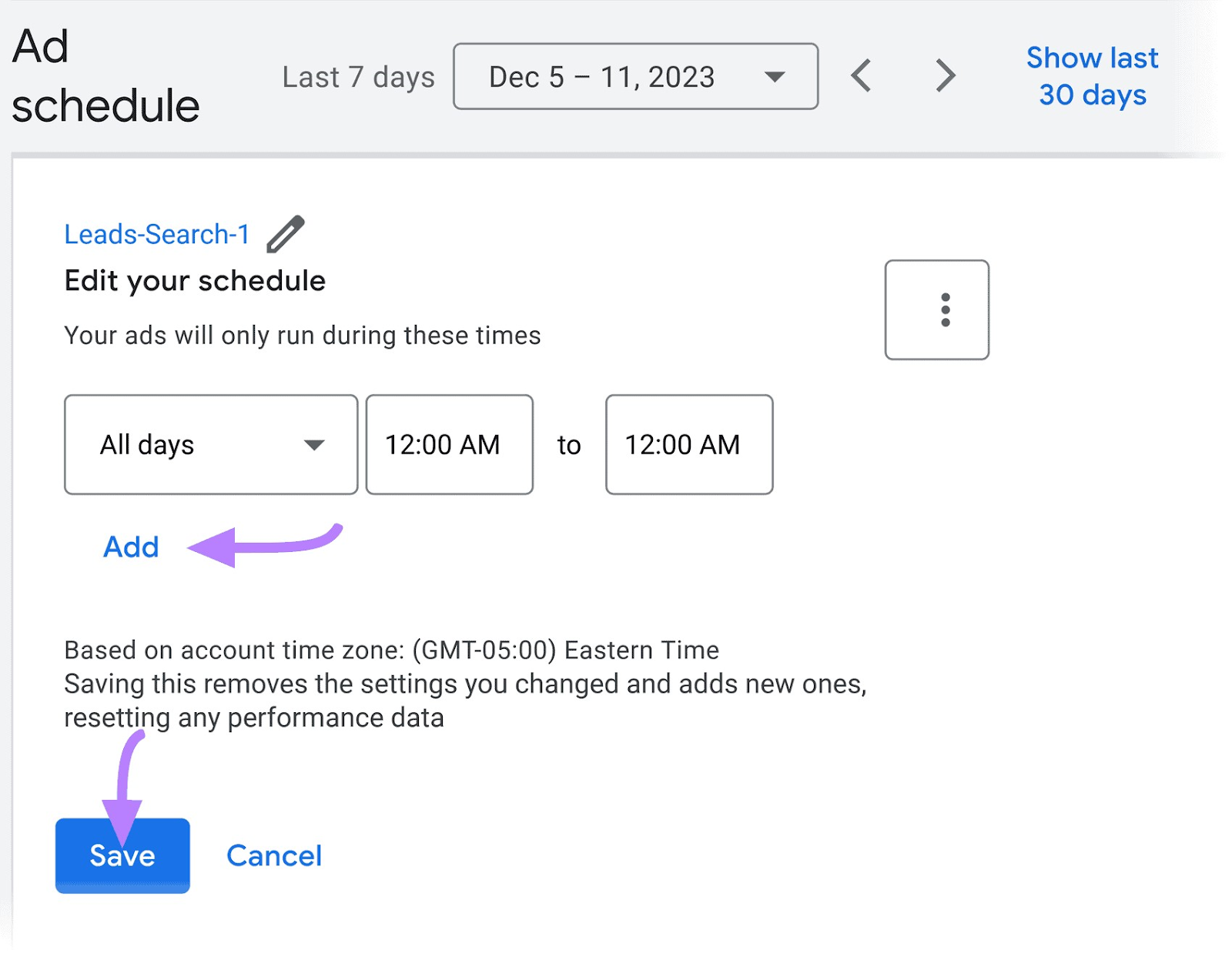Click the Last 7 days label
The height and width of the screenshot is (957, 1232).
358,77
